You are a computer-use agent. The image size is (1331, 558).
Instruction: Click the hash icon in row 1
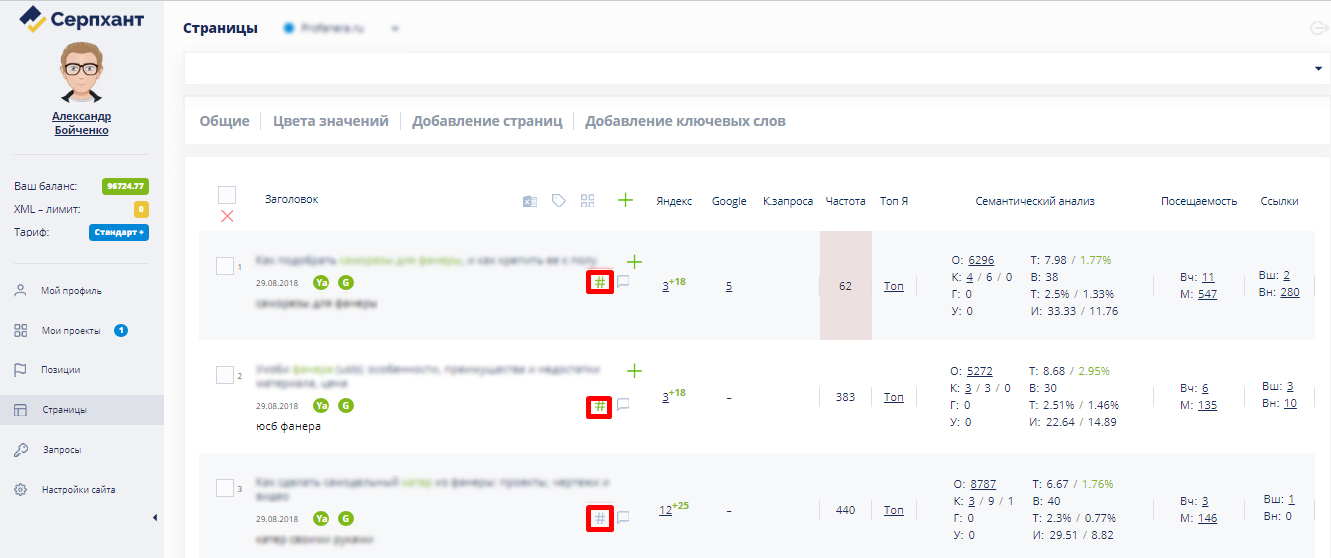[599, 282]
